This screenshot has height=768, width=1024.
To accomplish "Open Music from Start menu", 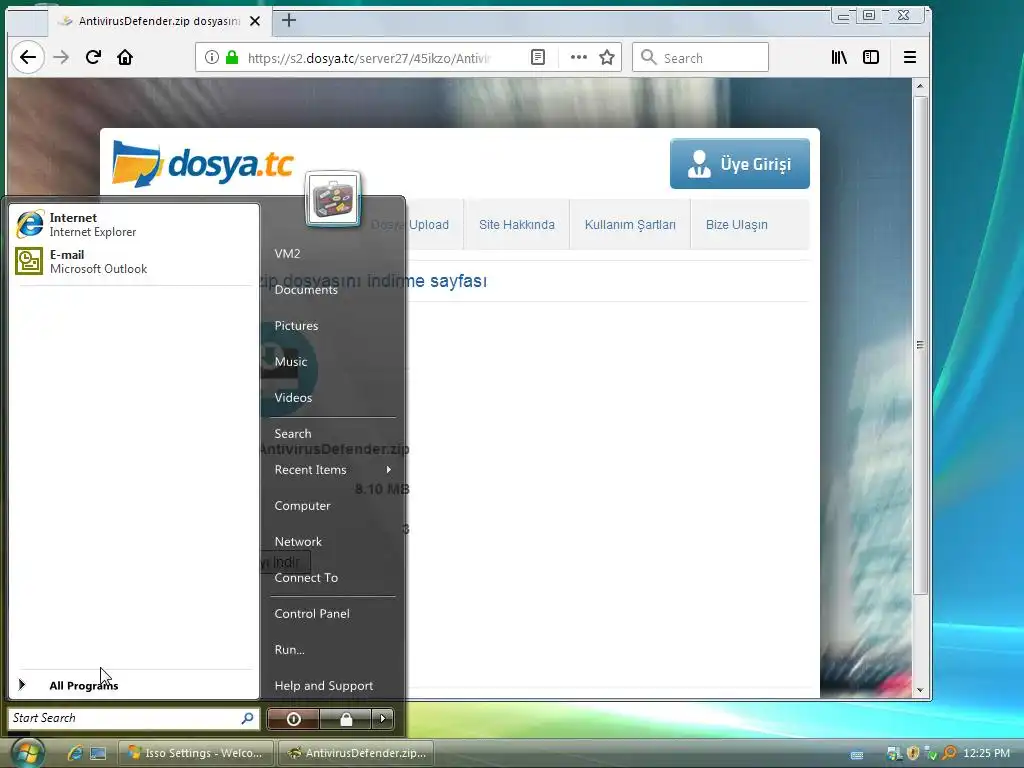I will [291, 362].
